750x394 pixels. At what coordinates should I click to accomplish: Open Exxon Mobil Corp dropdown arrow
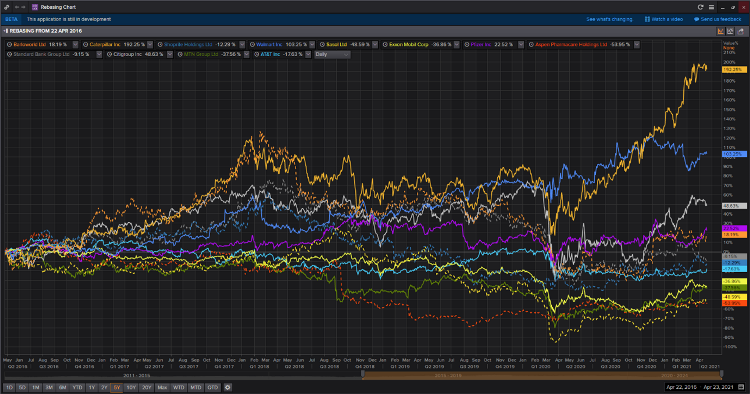[457, 44]
